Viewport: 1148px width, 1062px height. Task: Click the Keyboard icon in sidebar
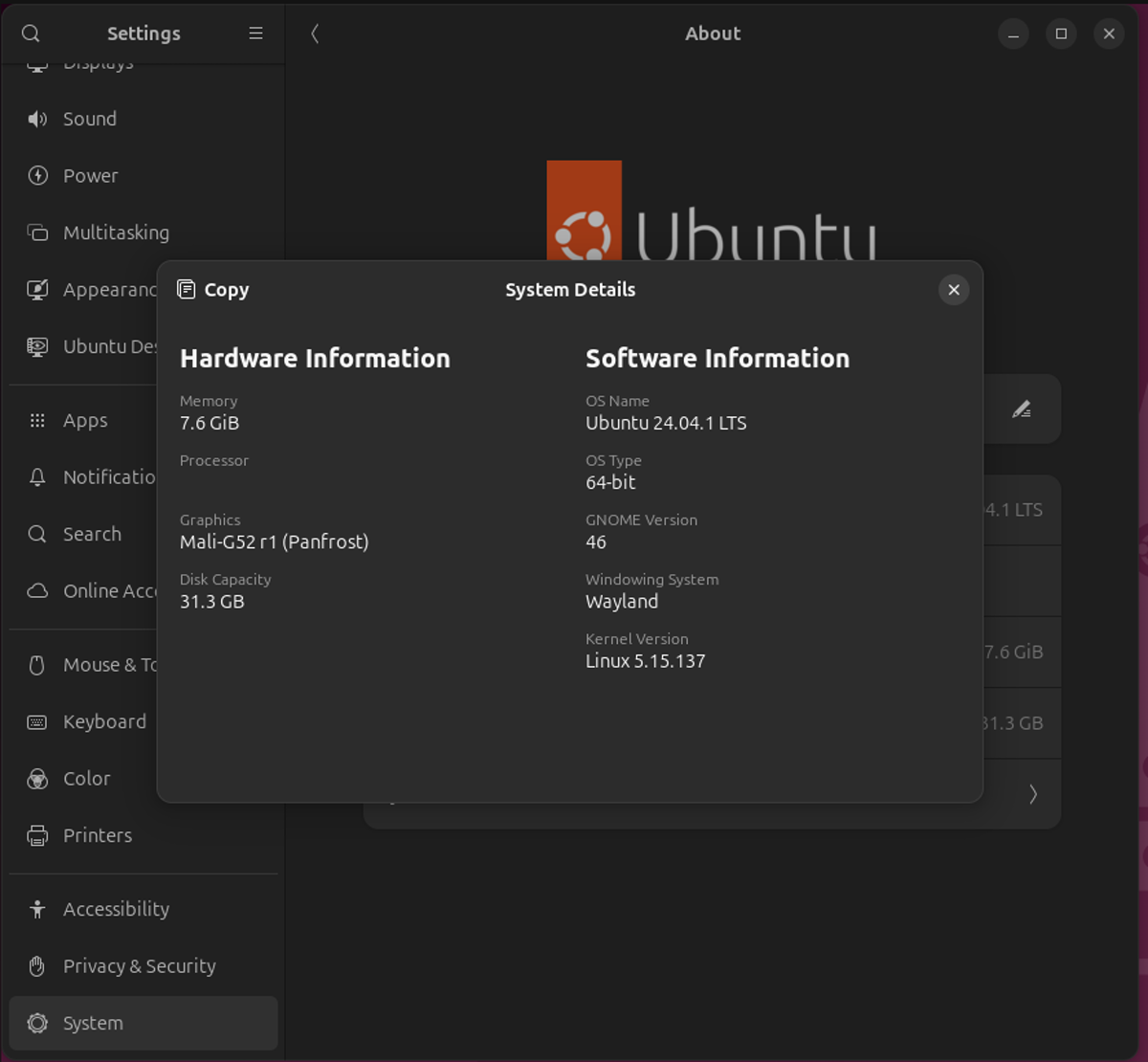point(37,722)
